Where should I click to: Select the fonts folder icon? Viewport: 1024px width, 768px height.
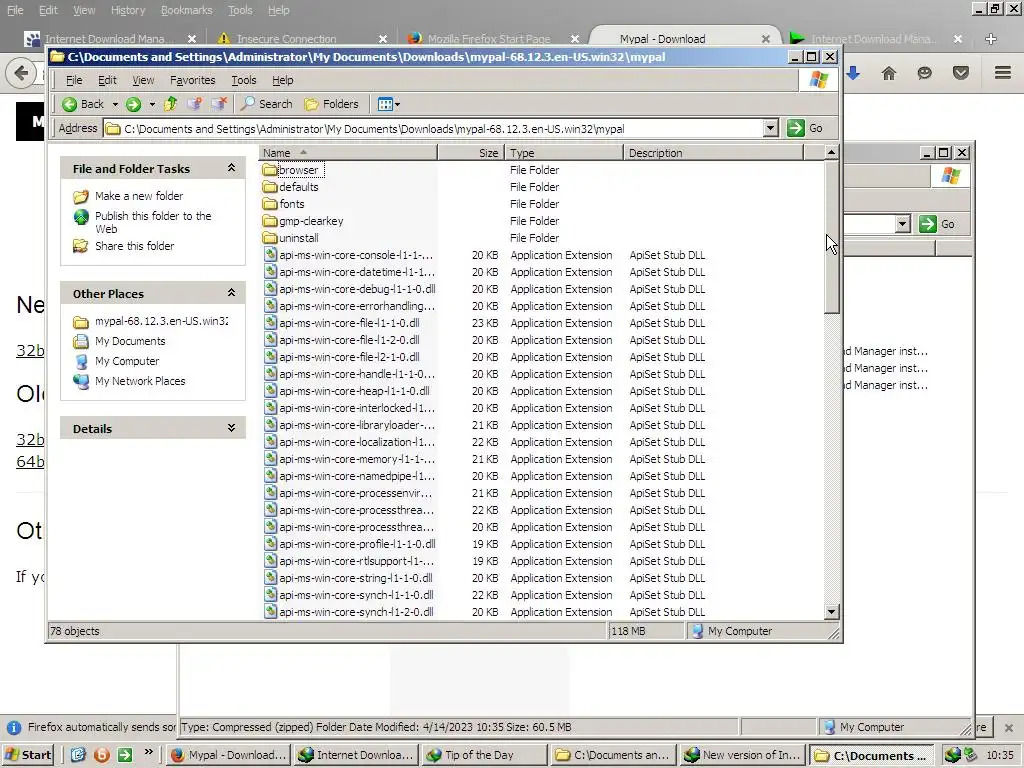pos(270,204)
